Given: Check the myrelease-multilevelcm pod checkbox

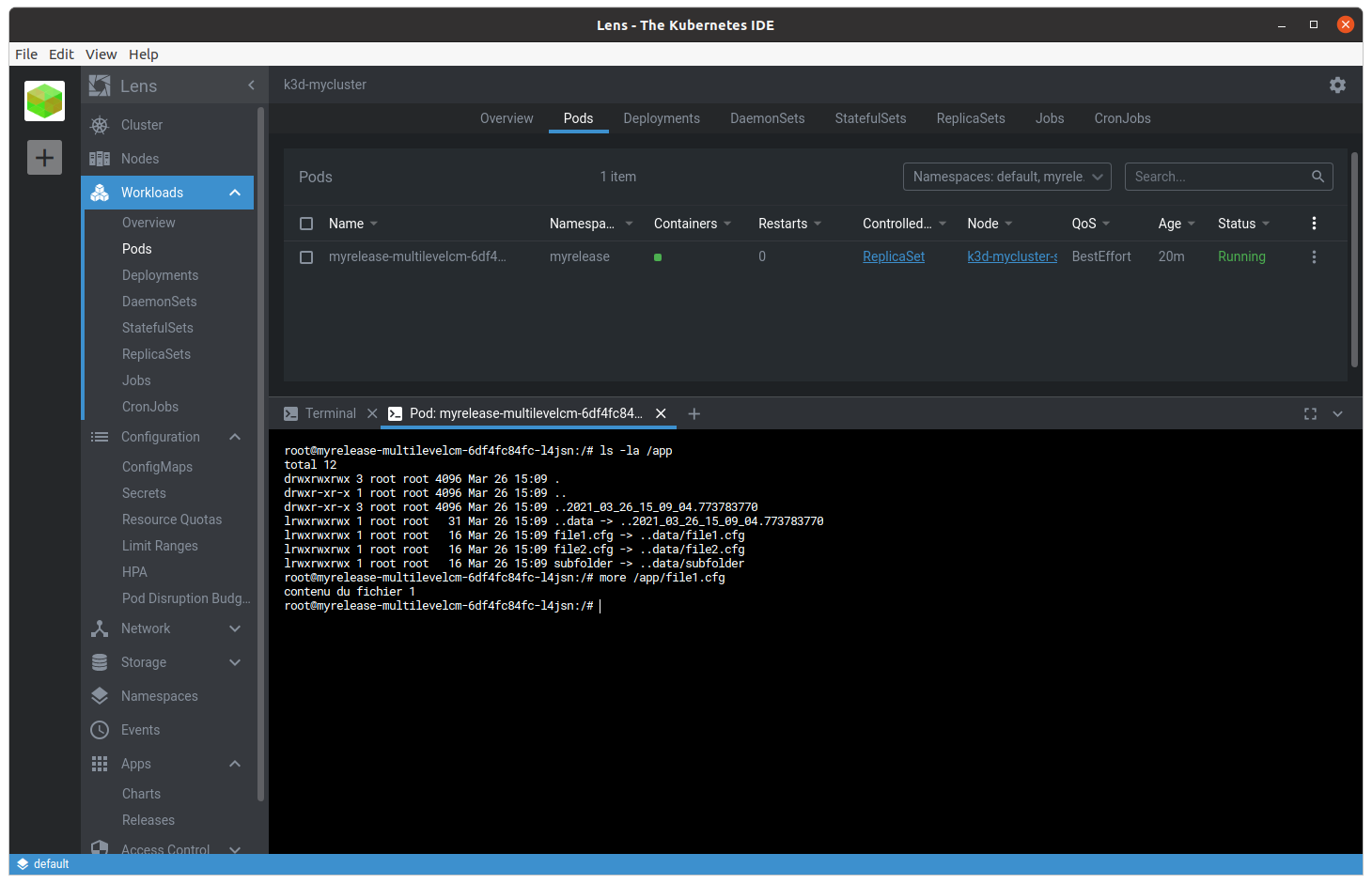Looking at the screenshot, I should coord(306,257).
